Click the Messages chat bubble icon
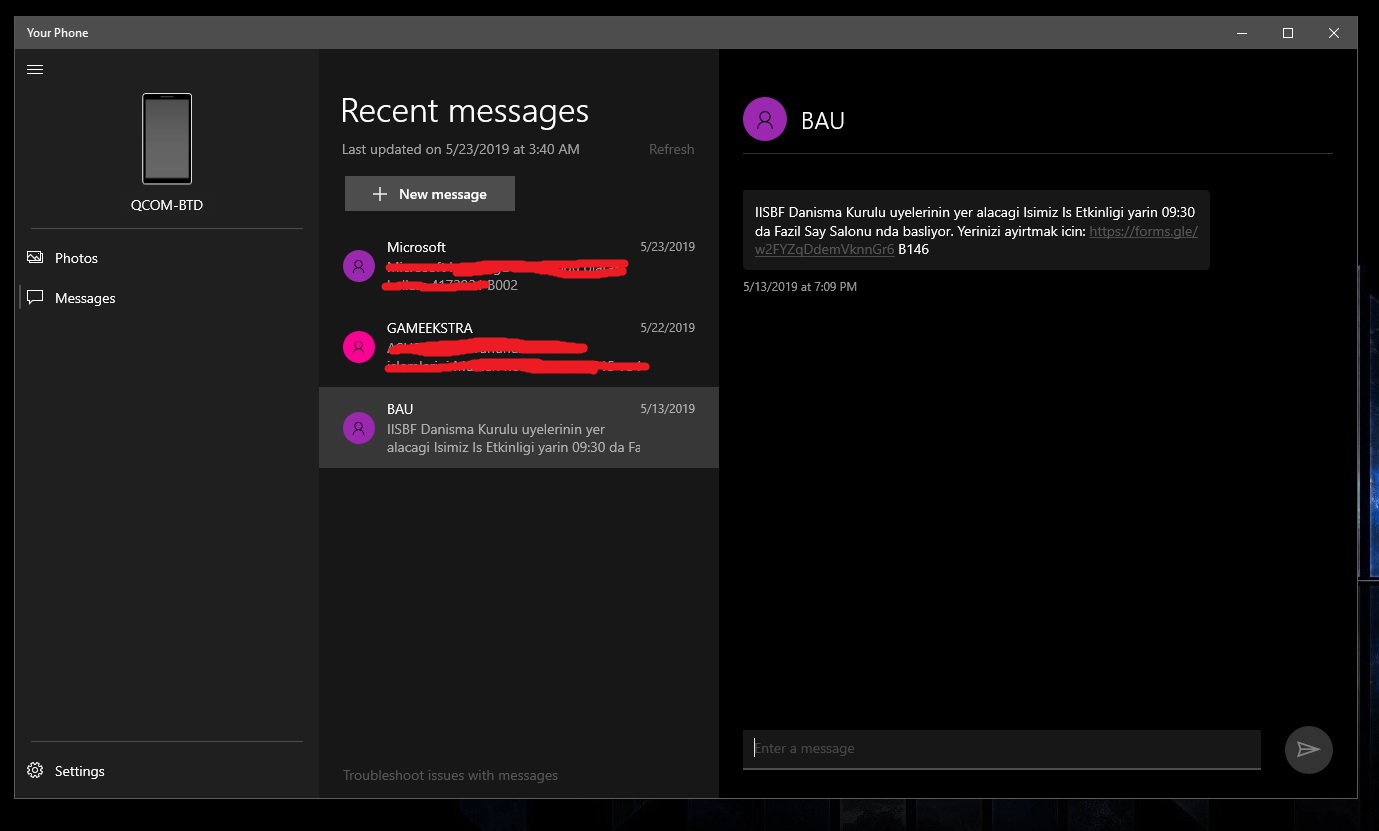Screen dimensions: 1379x831 35,298
